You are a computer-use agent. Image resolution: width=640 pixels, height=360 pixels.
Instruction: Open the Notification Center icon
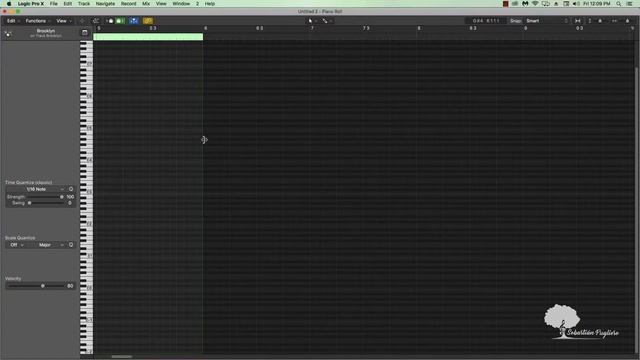(630, 4)
